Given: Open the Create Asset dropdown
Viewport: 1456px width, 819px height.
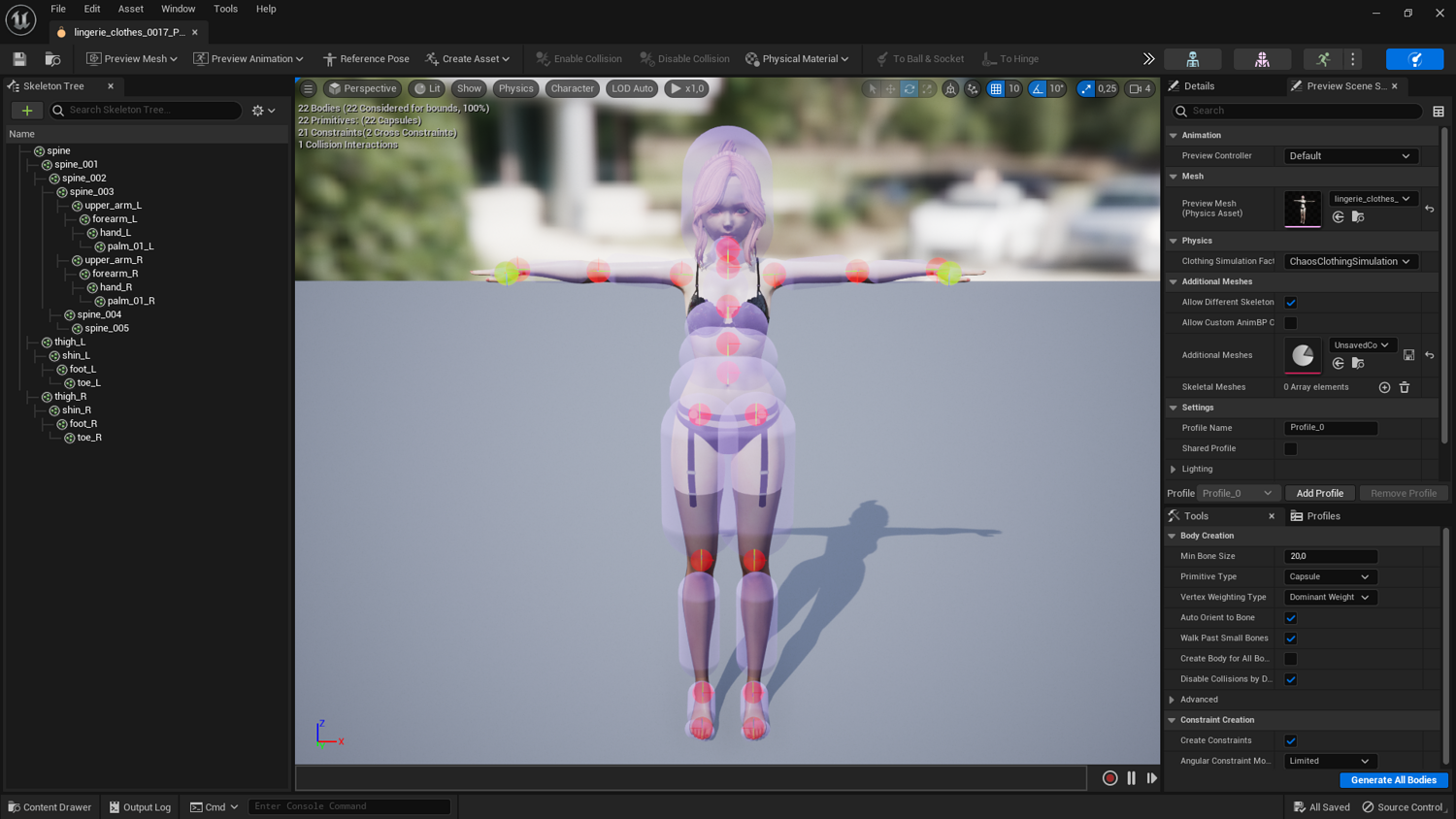Looking at the screenshot, I should point(468,59).
